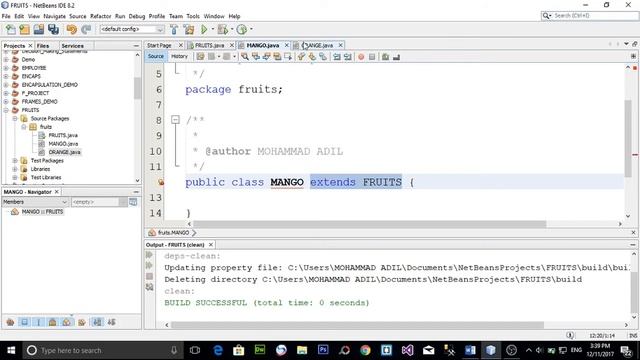Switch to the Start Page tab
This screenshot has height=360, width=640.
point(159,45)
